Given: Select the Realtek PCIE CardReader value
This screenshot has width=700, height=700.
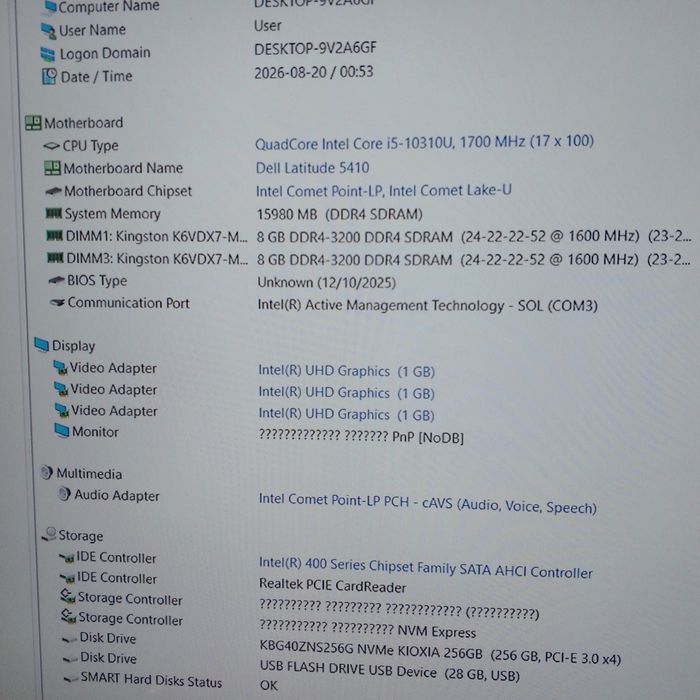Looking at the screenshot, I should [332, 585].
